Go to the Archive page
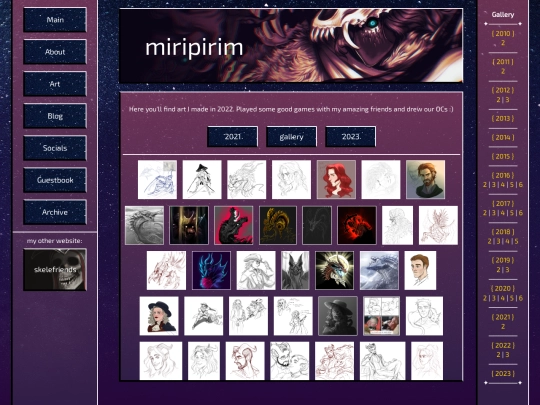Image resolution: width=540 pixels, height=405 pixels. [x=55, y=212]
